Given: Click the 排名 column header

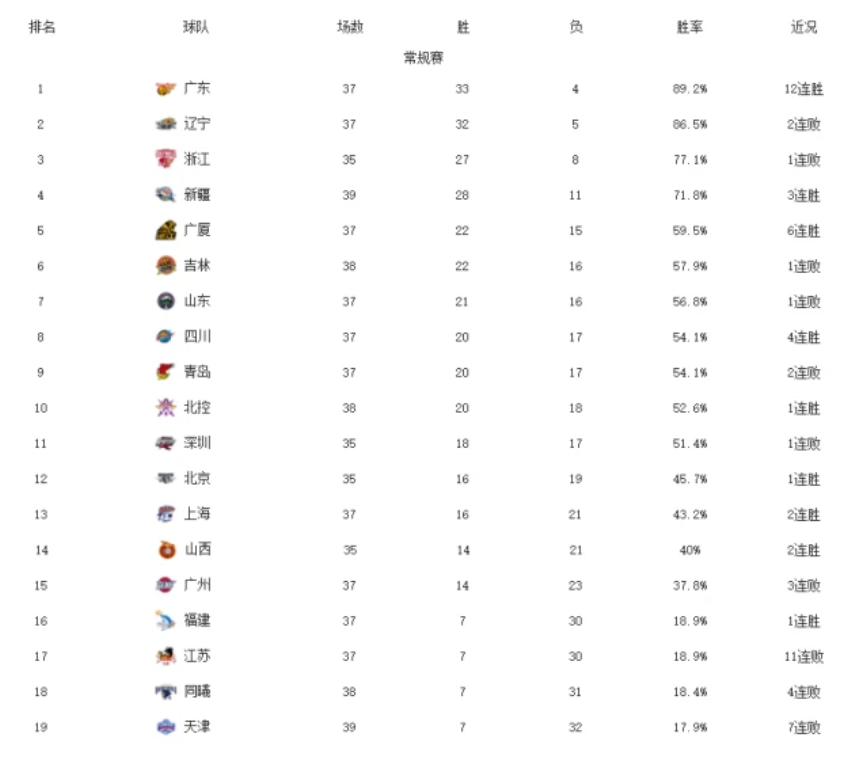Looking at the screenshot, I should tap(42, 28).
